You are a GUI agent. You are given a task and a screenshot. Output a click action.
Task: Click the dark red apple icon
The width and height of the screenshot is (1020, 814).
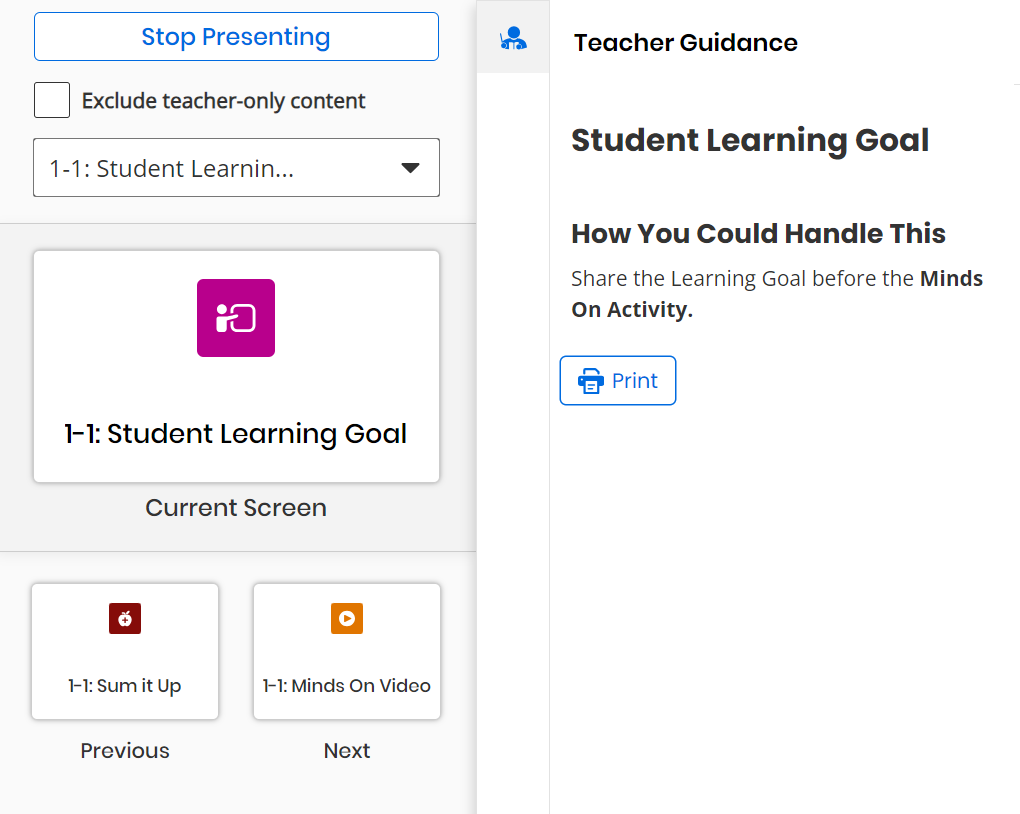[125, 619]
